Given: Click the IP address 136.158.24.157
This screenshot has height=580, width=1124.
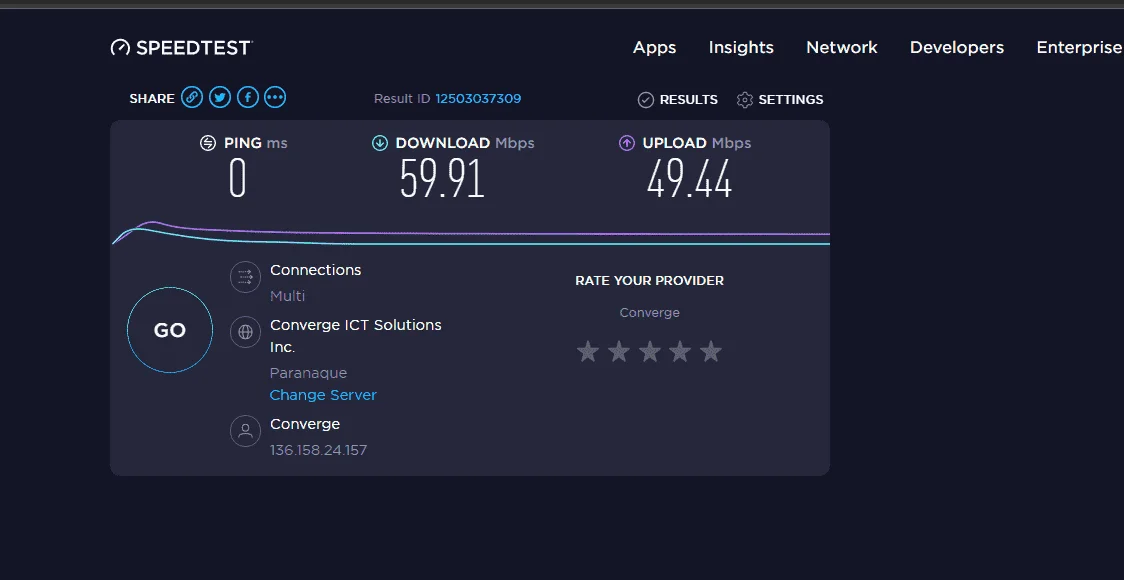Looking at the screenshot, I should click(318, 450).
